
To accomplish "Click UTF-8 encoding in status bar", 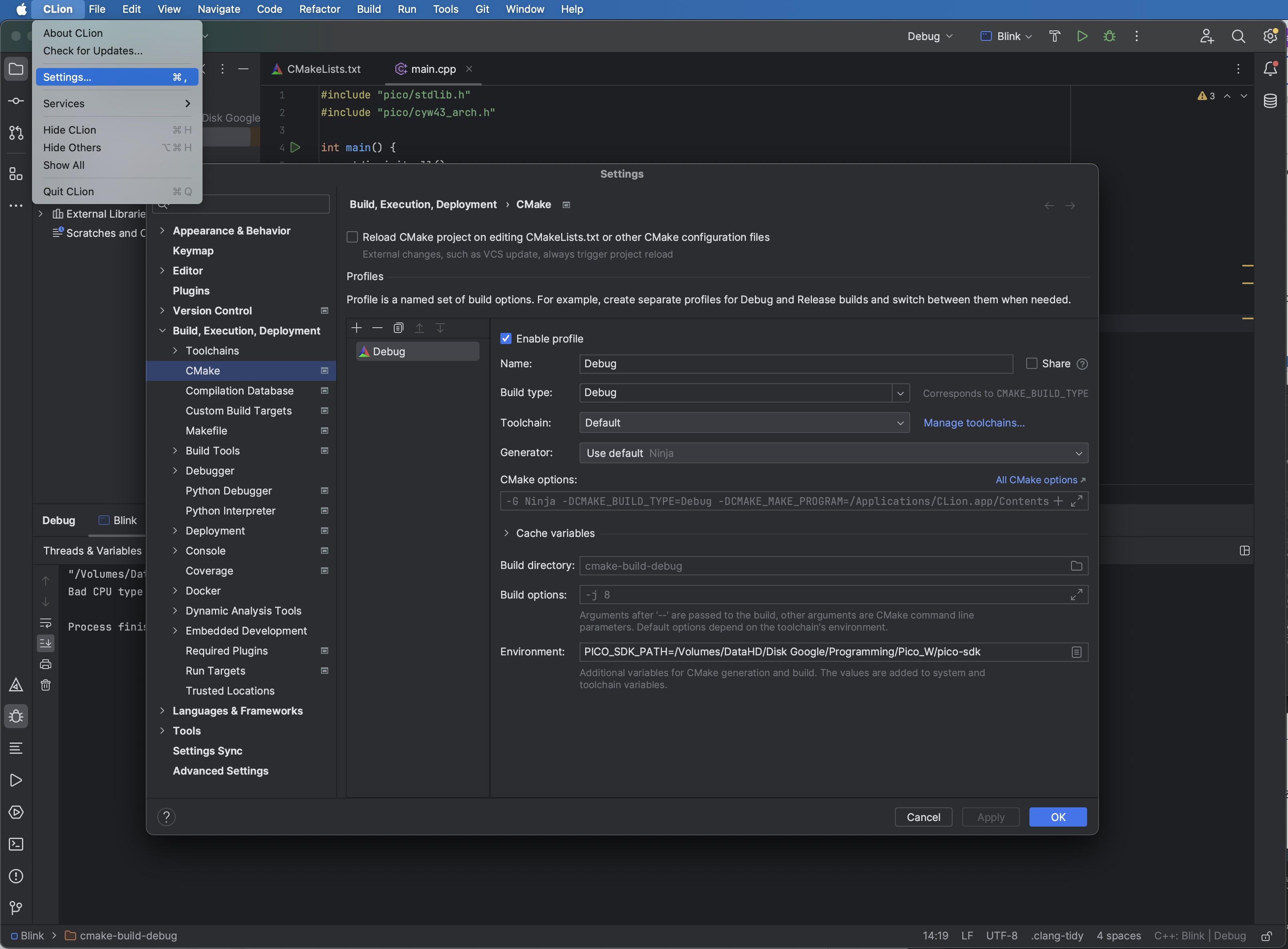I will coord(1002,936).
